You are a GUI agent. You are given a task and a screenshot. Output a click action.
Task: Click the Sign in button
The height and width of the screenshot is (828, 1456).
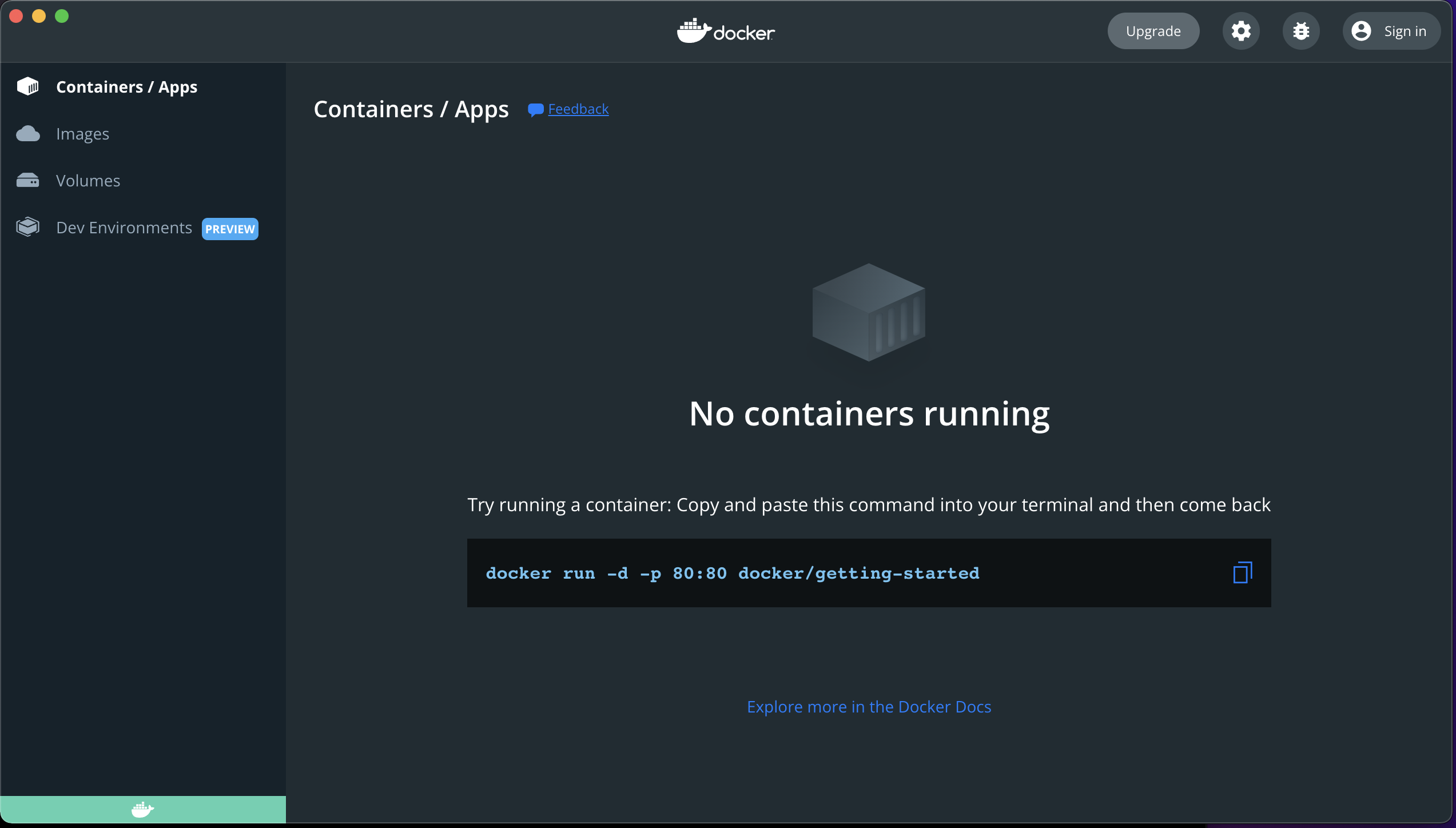click(x=1405, y=31)
